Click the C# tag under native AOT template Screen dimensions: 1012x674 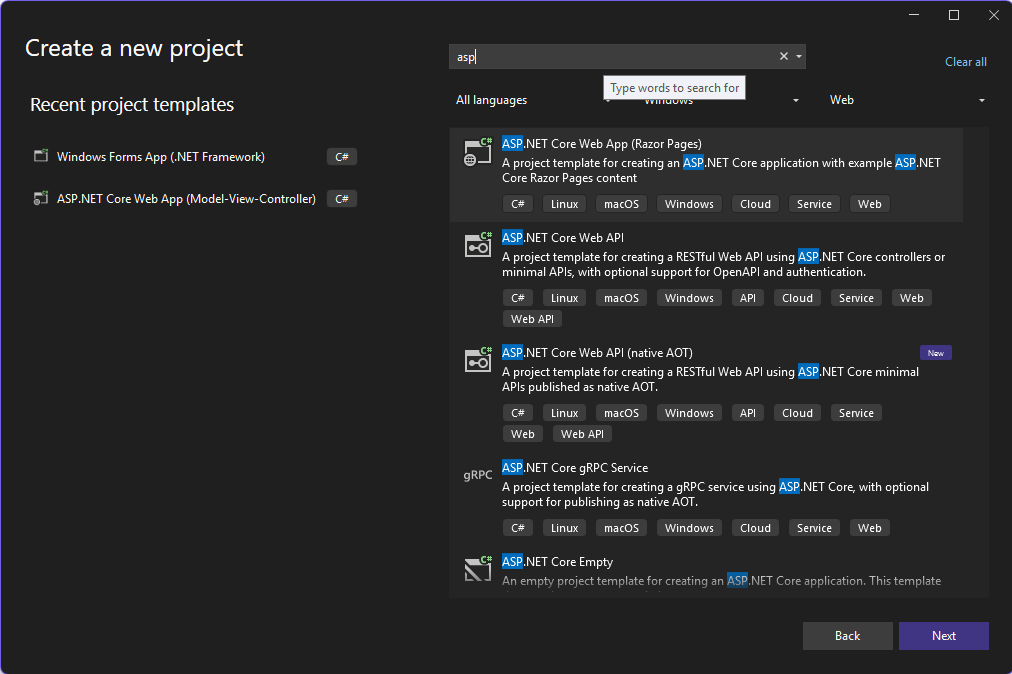click(518, 413)
